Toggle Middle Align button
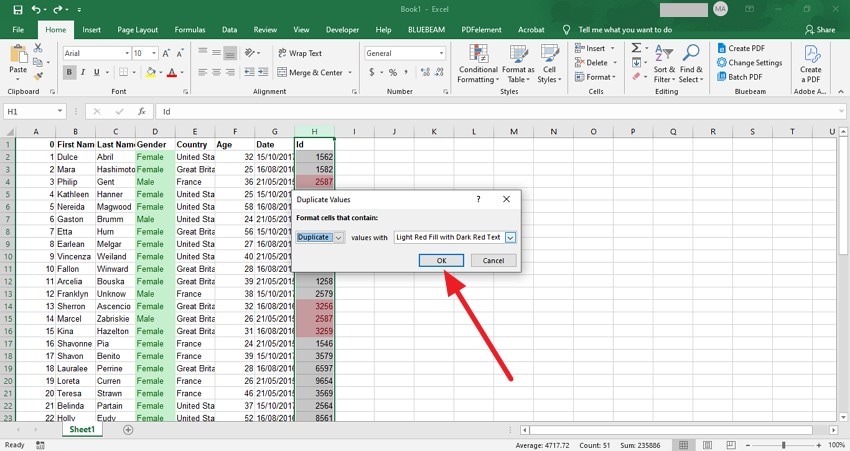This screenshot has width=850, height=451. tap(216, 53)
